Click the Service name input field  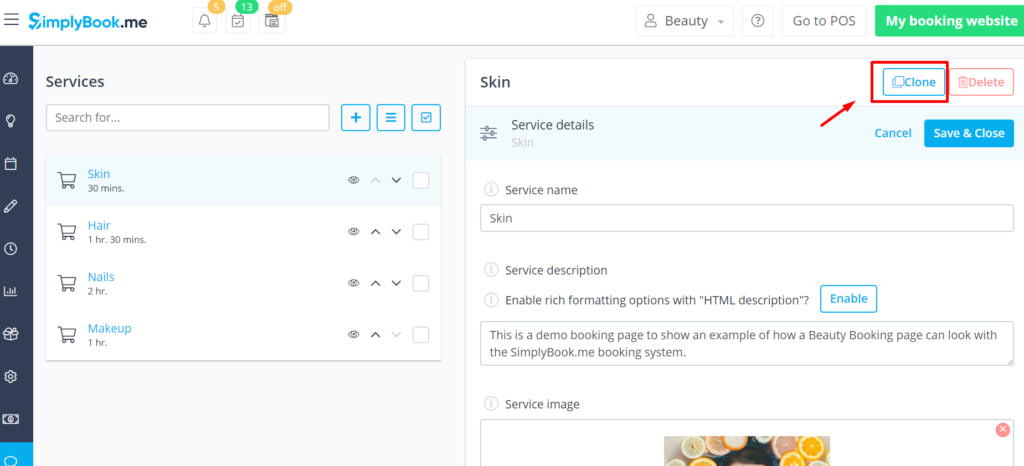coord(746,219)
